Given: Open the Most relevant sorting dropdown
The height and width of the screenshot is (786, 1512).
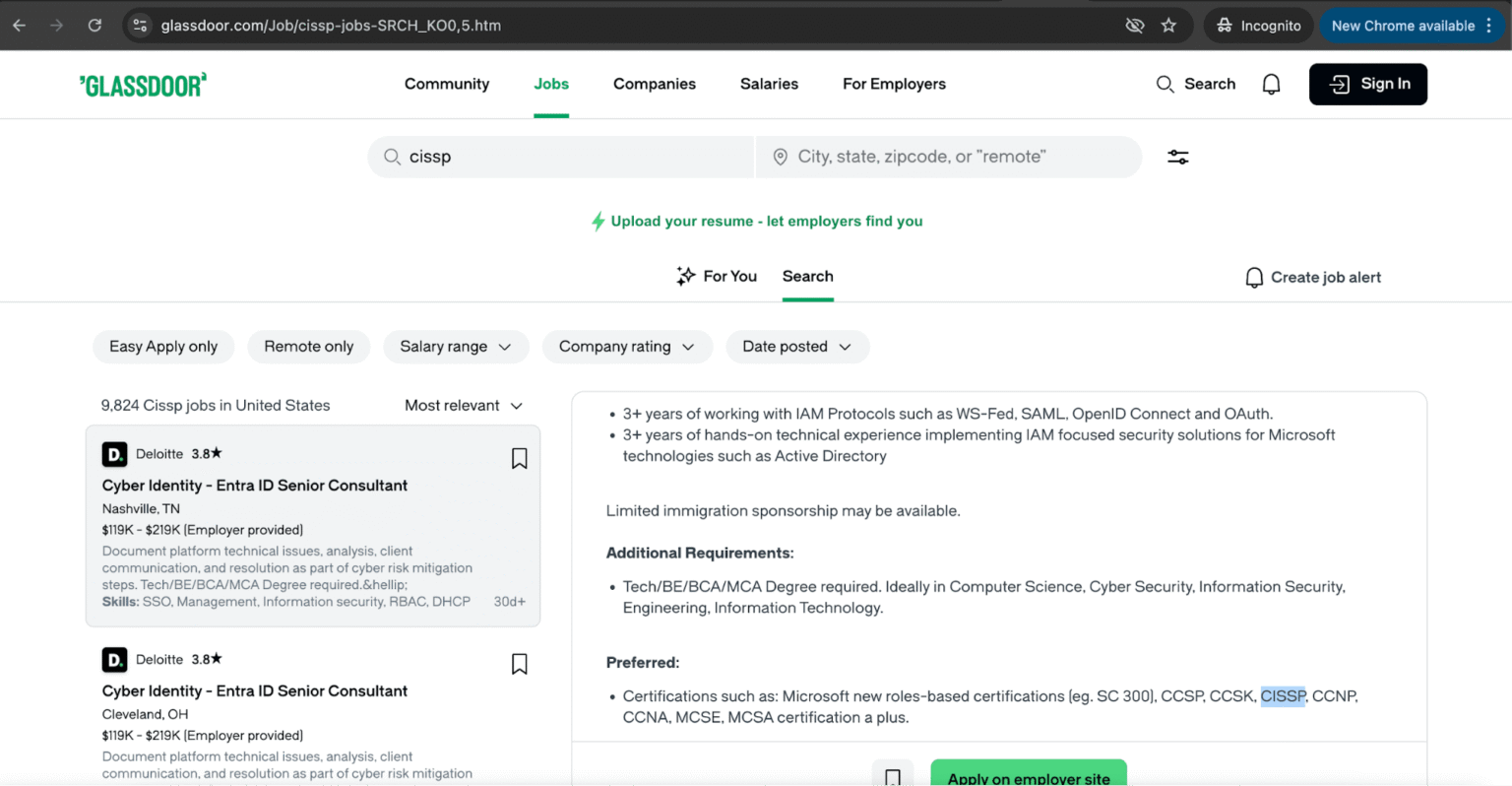Looking at the screenshot, I should pos(463,405).
